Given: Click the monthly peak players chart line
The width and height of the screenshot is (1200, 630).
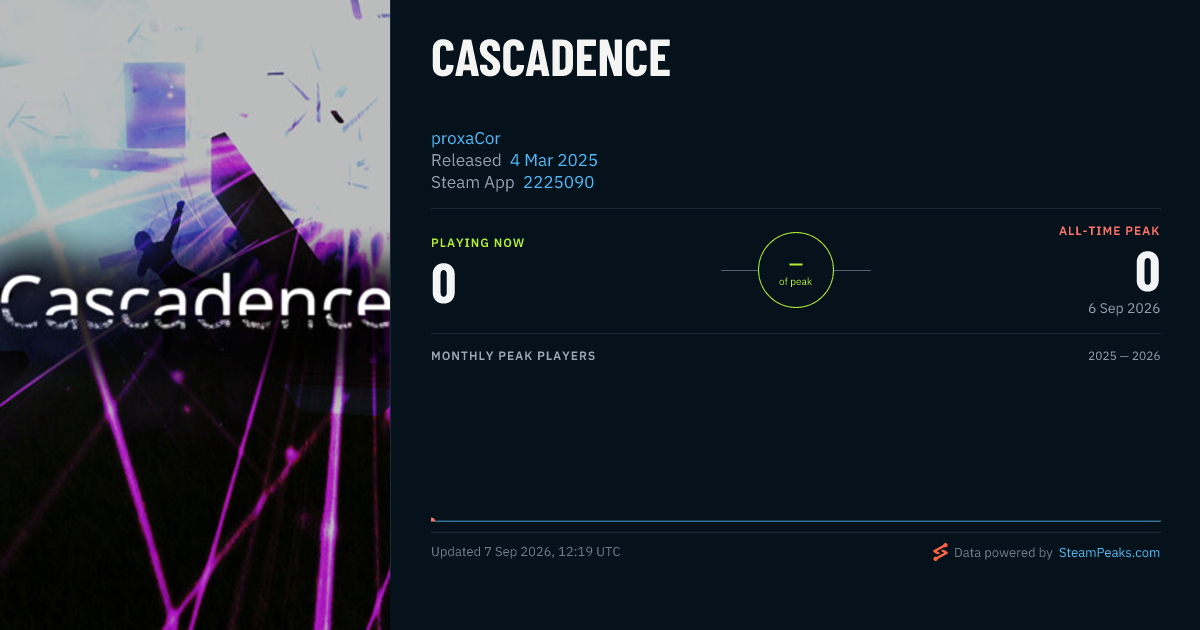Looking at the screenshot, I should pos(796,521).
